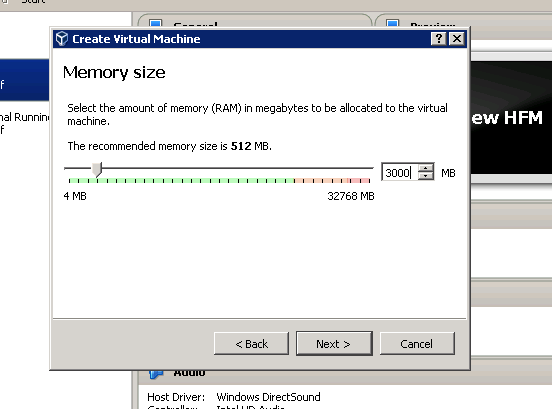This screenshot has height=409, width=552.
Task: Click the Next > button
Action: tap(334, 344)
